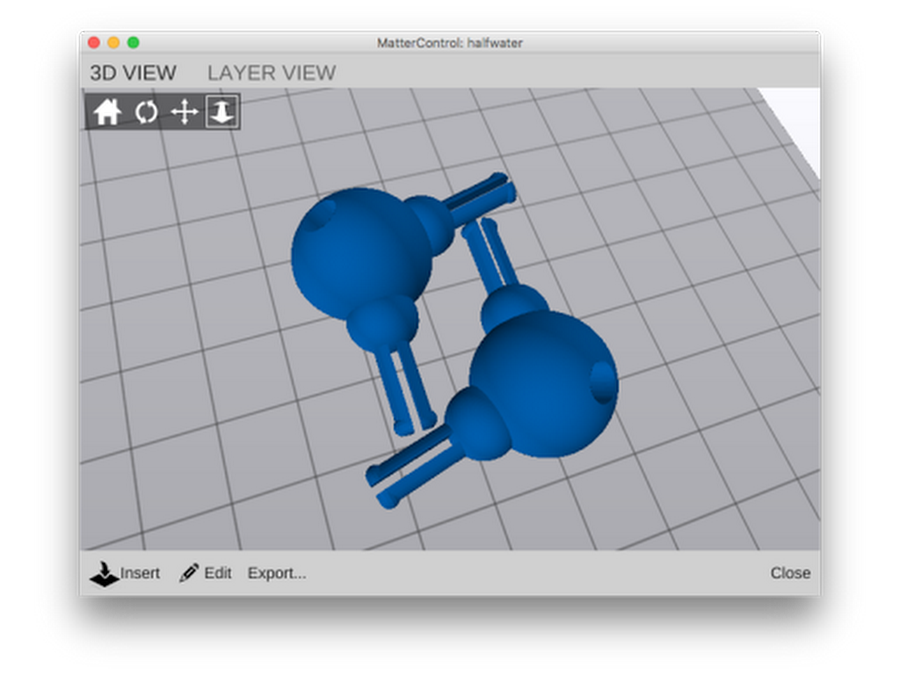This screenshot has height=675, width=900.
Task: Close the window with the red button
Action: (x=94, y=42)
